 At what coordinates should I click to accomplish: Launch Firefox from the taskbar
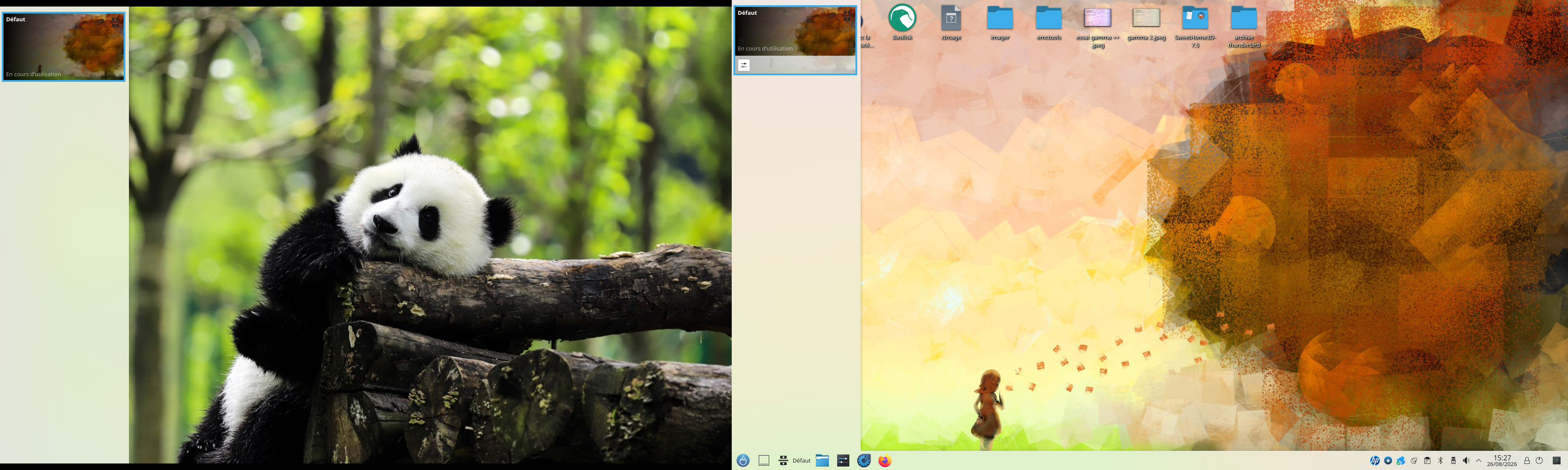[x=885, y=460]
